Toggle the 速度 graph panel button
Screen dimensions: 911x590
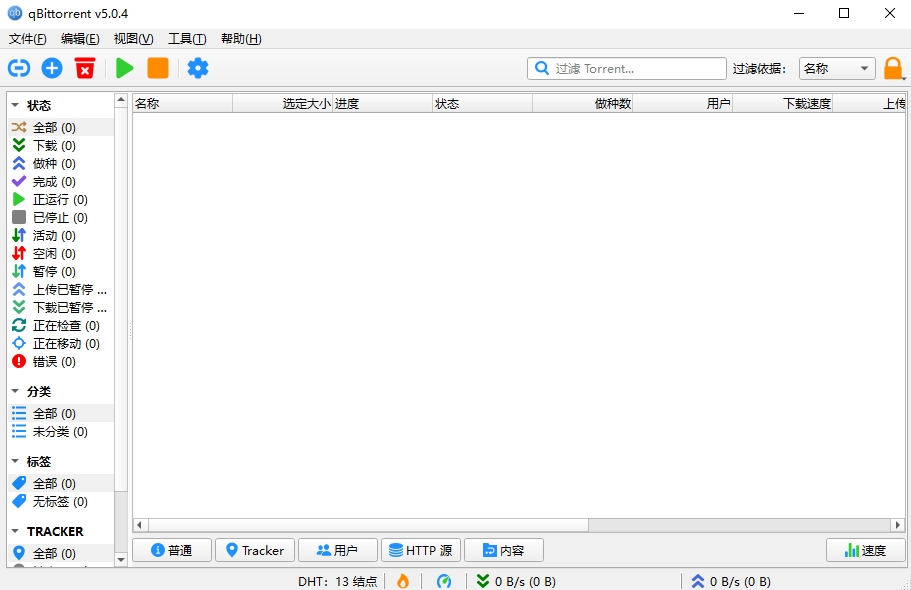click(865, 550)
